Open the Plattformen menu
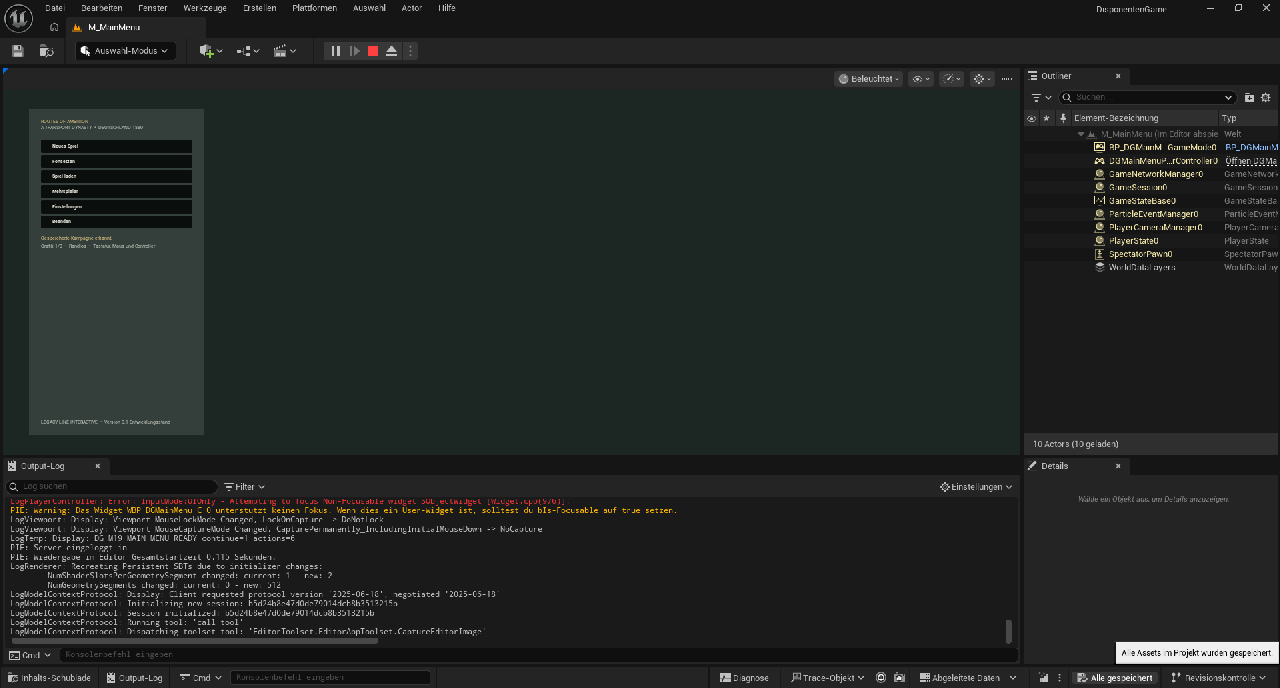The width and height of the screenshot is (1280, 688). tap(316, 8)
